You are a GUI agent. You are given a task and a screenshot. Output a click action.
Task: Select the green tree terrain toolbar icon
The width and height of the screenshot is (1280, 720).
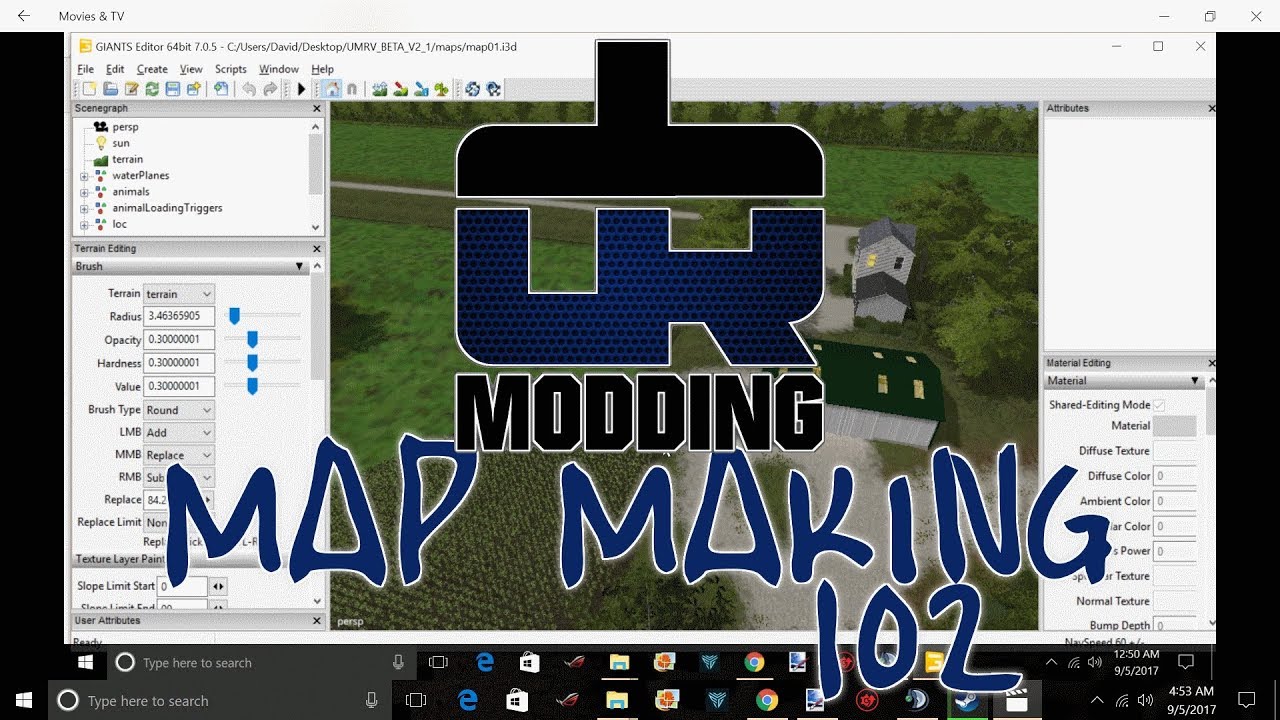442,89
